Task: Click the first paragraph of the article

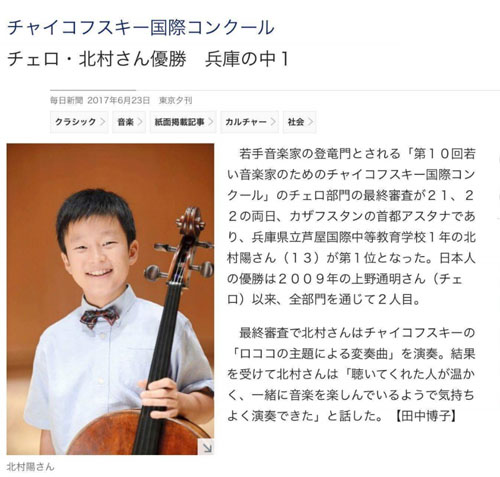Action: point(351,227)
